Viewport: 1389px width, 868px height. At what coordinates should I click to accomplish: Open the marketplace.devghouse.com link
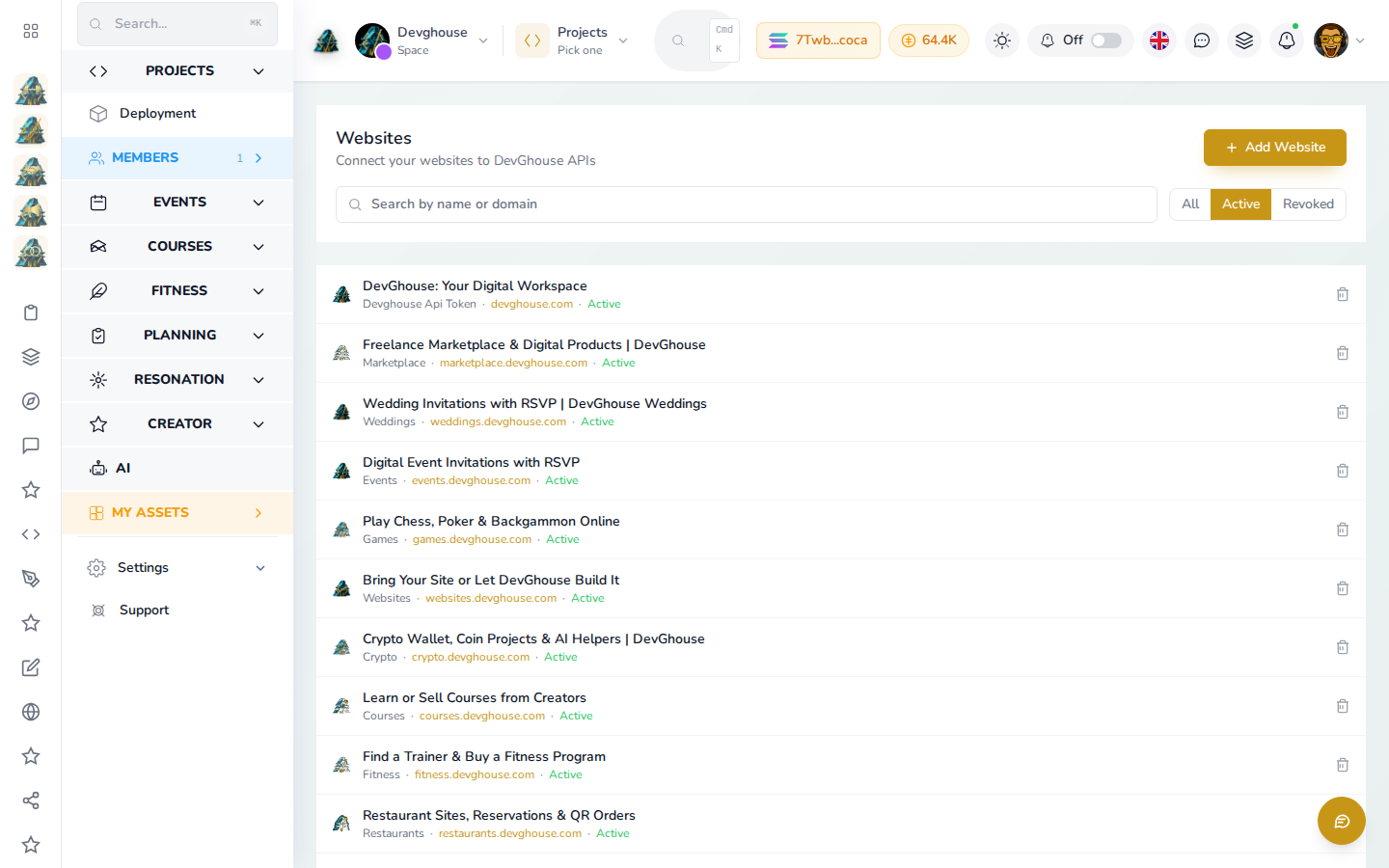[513, 364]
